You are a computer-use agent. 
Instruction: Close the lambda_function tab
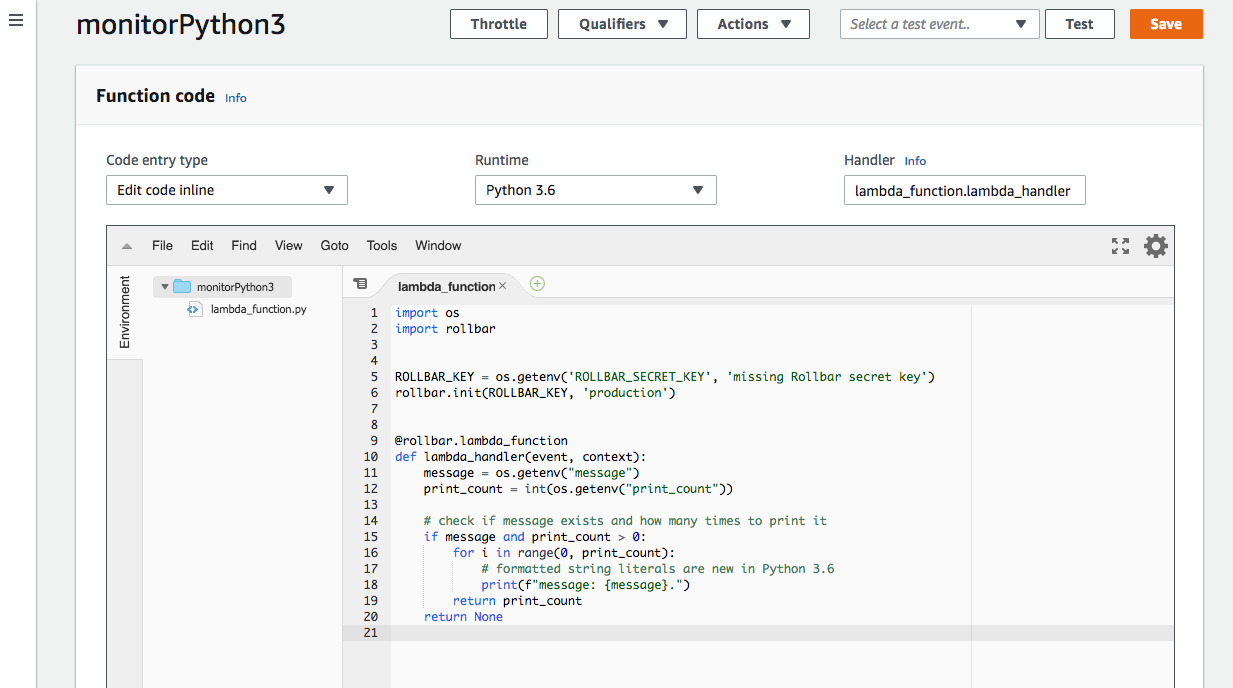[502, 285]
